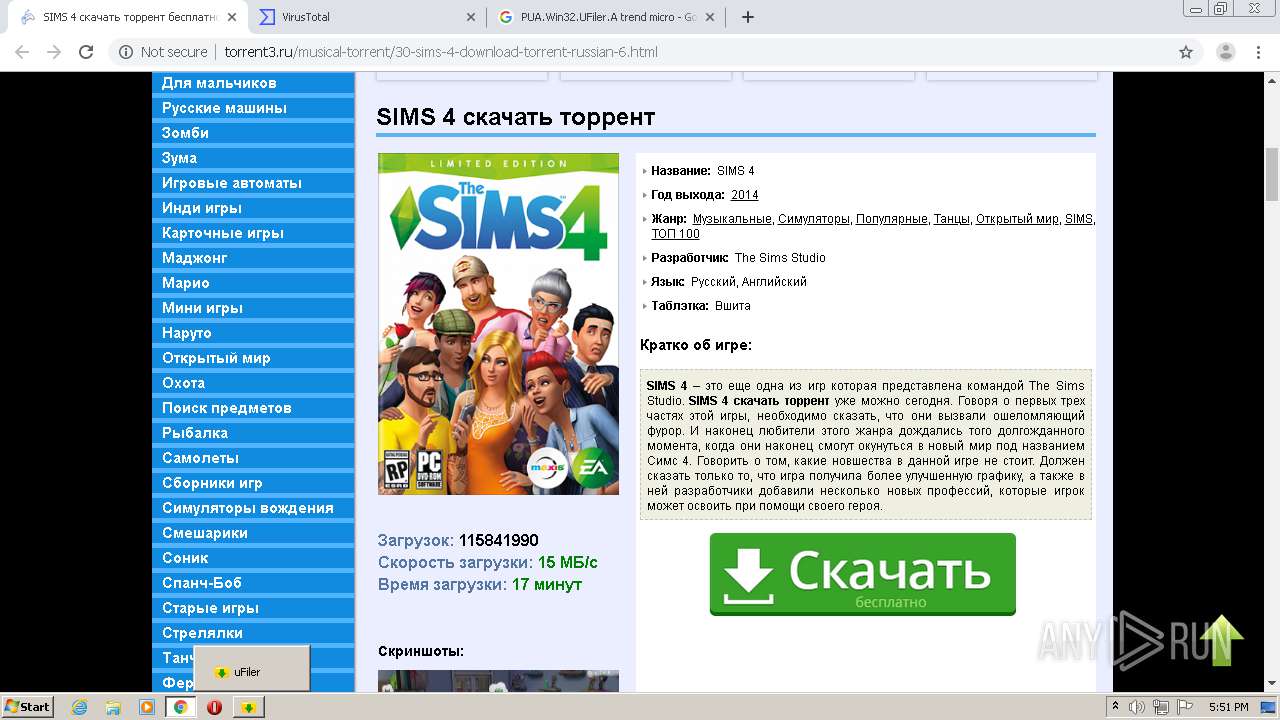Open Internet Explorer from the taskbar
This screenshot has height=720, width=1280.
coord(79,707)
